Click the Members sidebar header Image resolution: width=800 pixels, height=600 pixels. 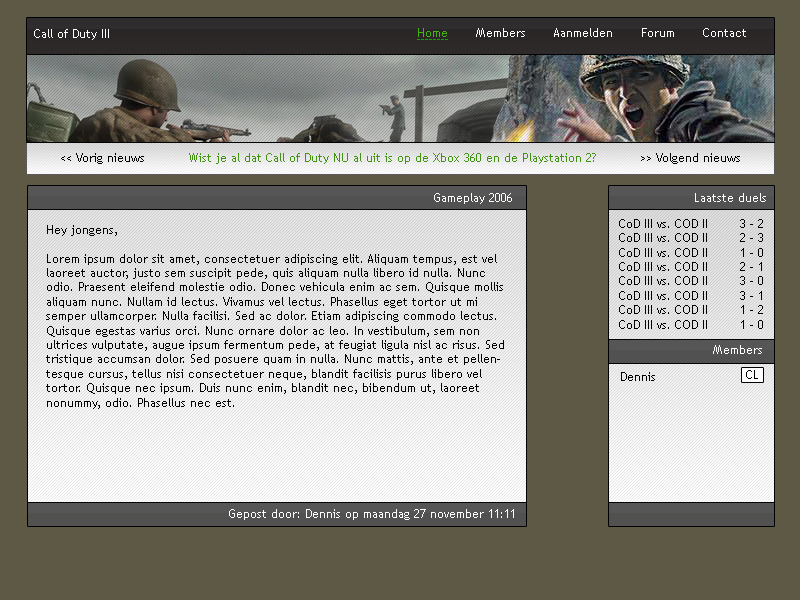click(x=737, y=350)
